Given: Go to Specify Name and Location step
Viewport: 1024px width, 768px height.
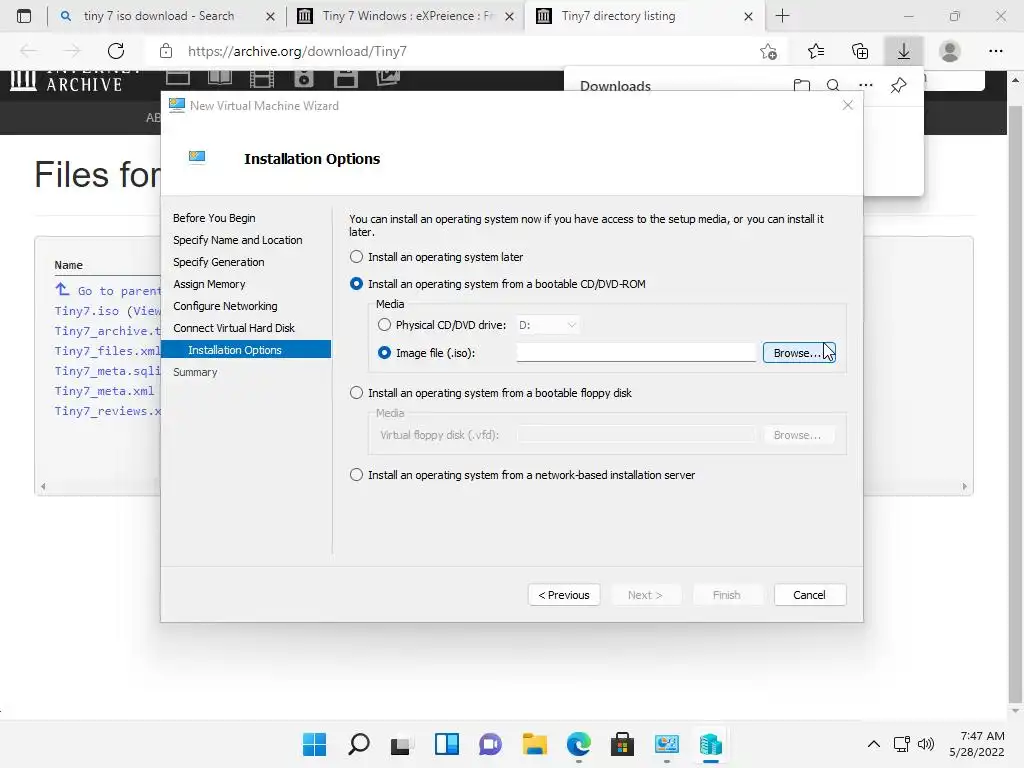Looking at the screenshot, I should pyautogui.click(x=238, y=240).
